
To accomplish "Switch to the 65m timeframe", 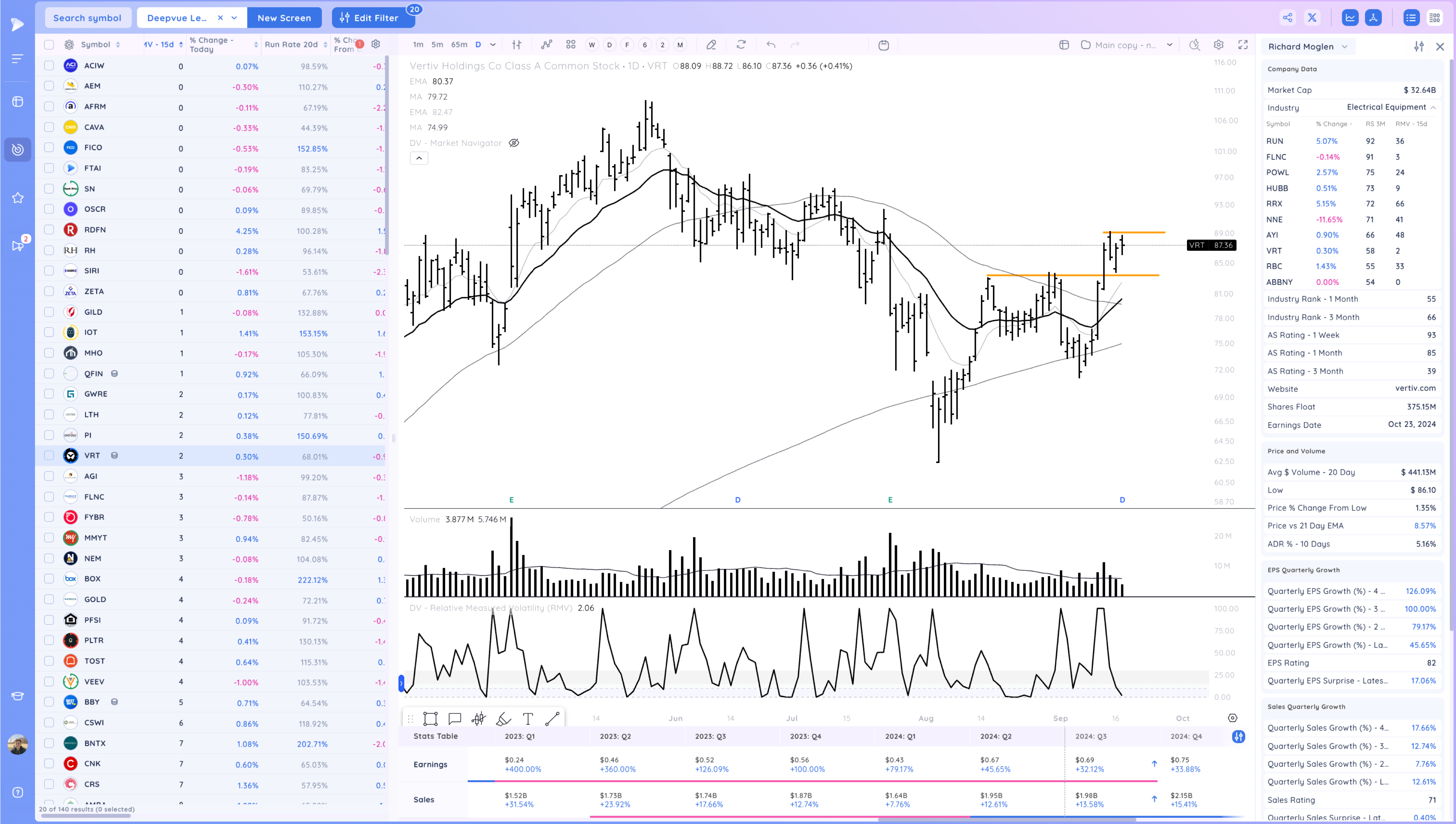I will (x=459, y=45).
